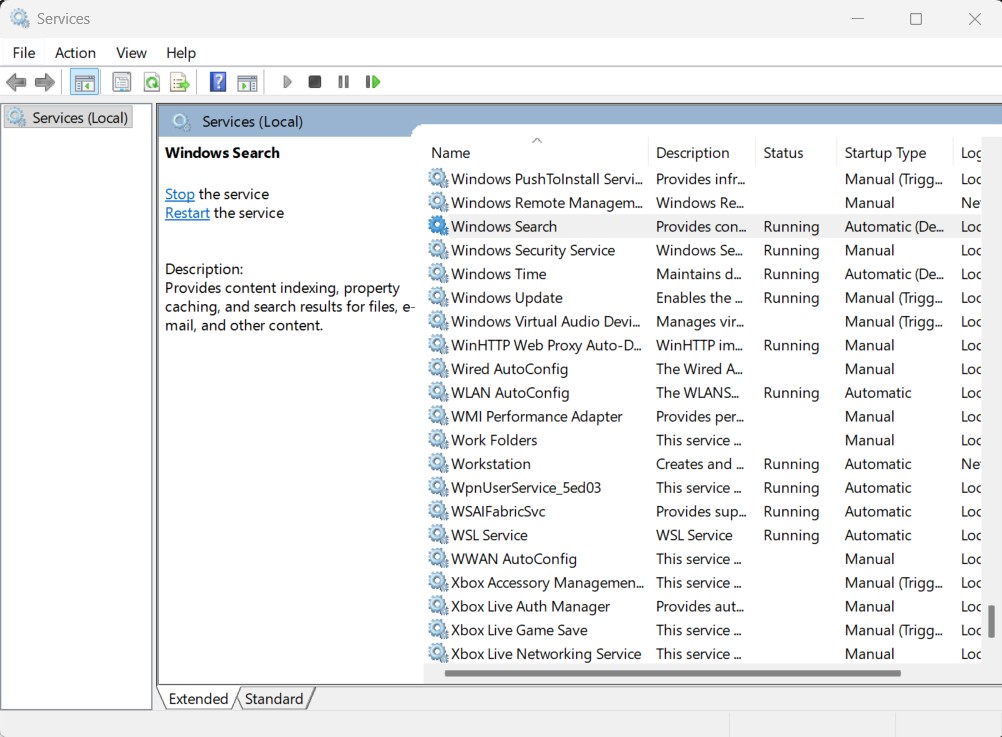
Task: Select WinHTTP Web Proxy Auto-Discovery row
Action: (703, 345)
